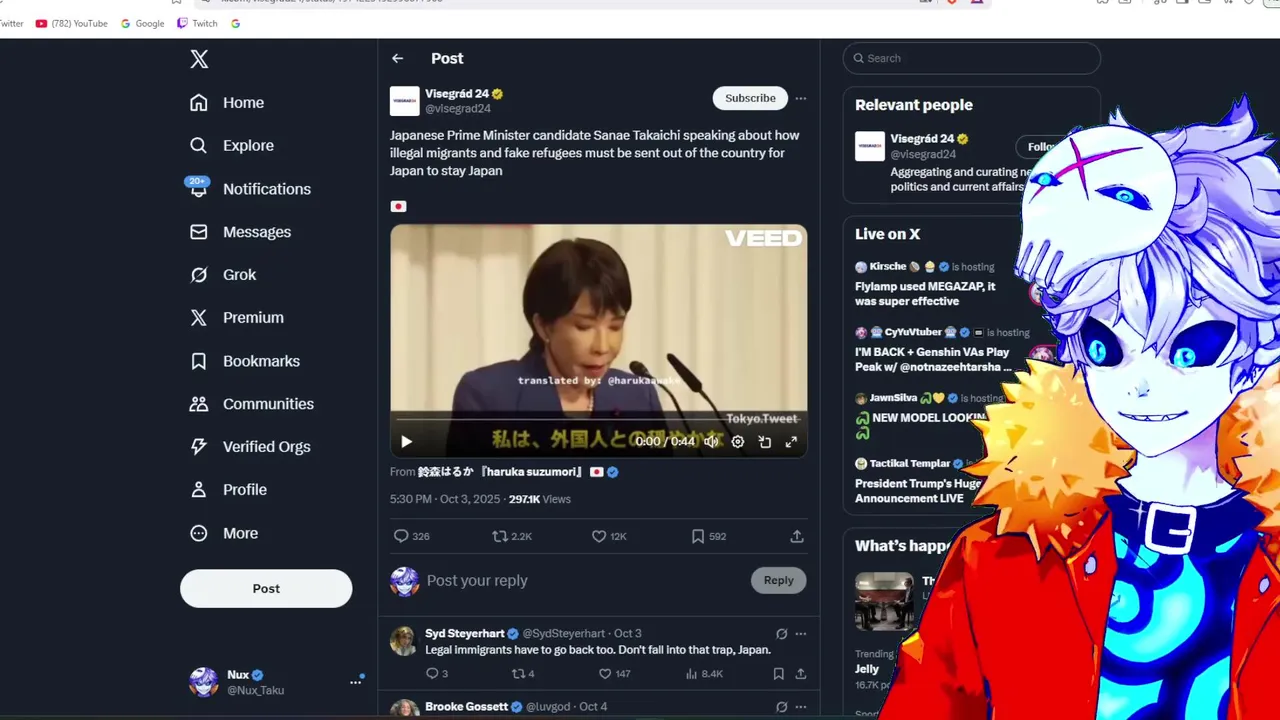The image size is (1280, 720).
Task: Seek along the video progress bar
Action: pos(598,420)
